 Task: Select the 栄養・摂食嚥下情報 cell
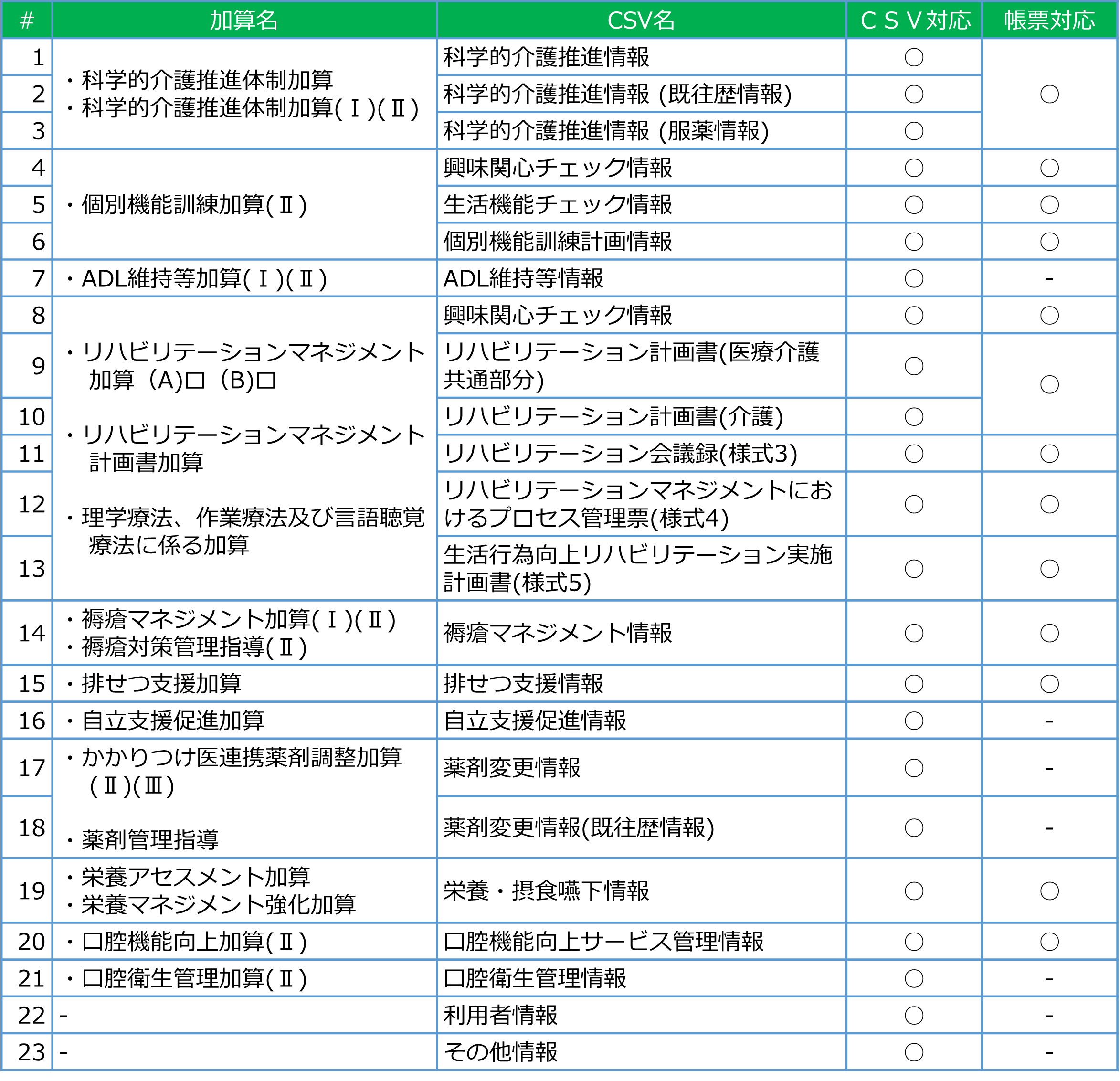coord(641,890)
